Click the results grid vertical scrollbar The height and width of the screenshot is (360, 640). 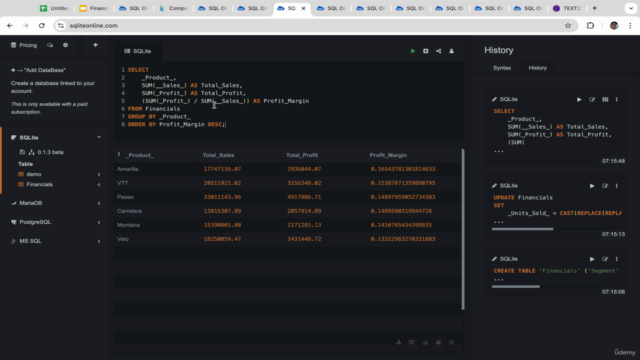463,229
